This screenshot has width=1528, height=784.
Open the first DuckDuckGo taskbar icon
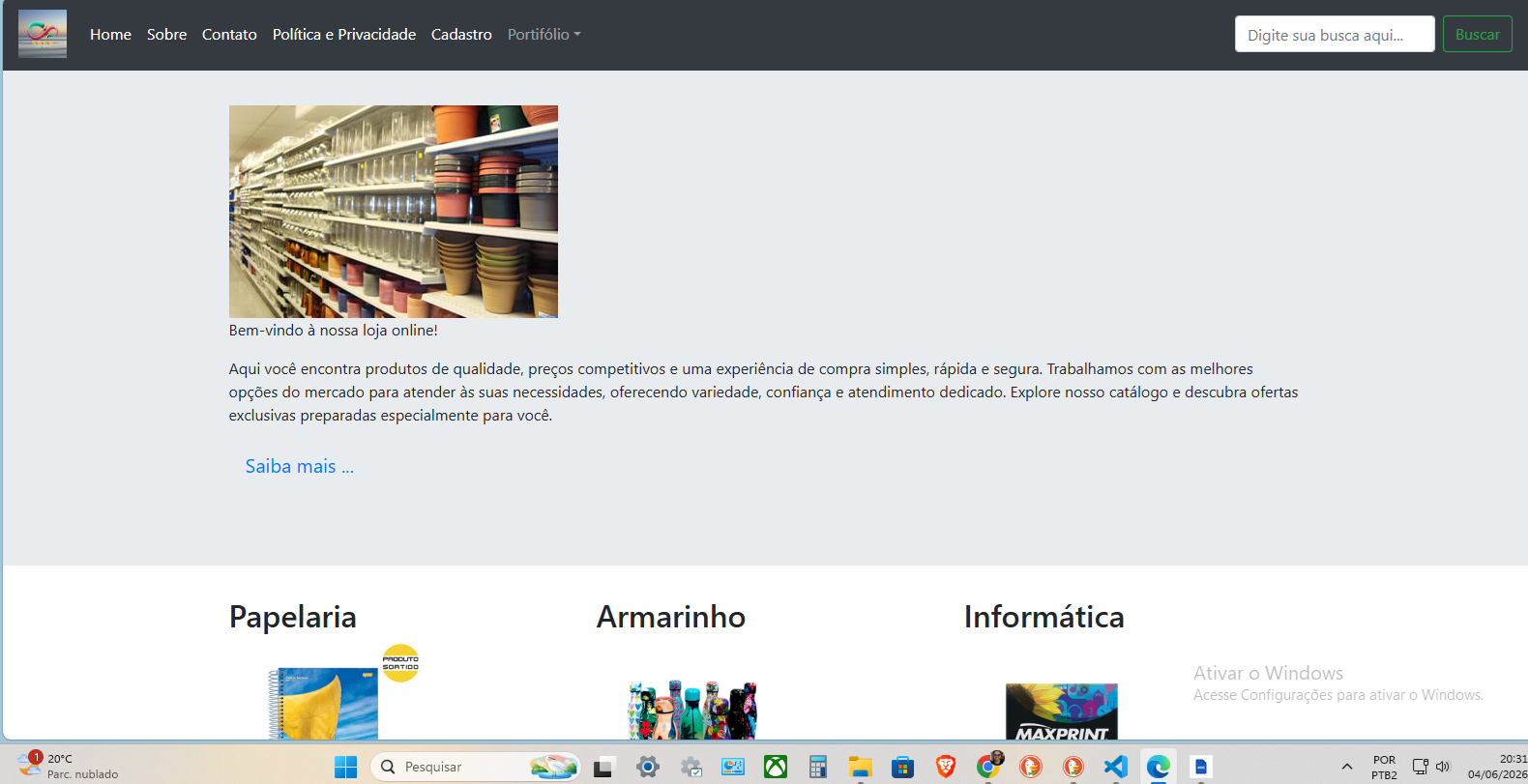1031,767
